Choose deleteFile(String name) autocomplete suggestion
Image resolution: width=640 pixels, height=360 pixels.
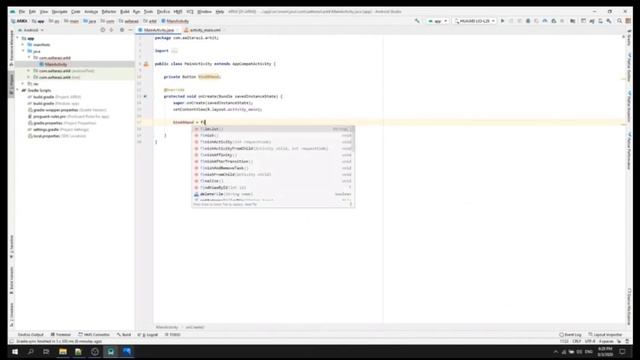[x=273, y=194]
